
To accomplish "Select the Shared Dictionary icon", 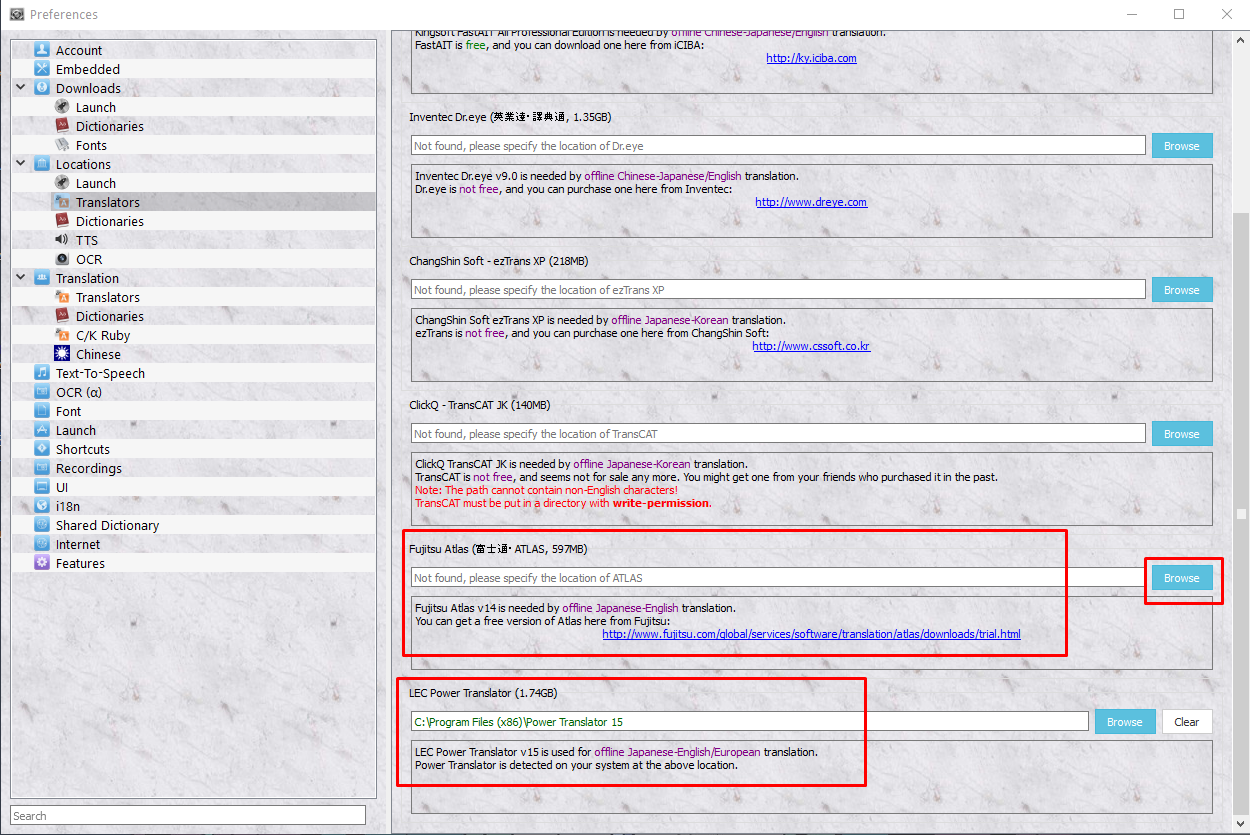I will [x=42, y=525].
